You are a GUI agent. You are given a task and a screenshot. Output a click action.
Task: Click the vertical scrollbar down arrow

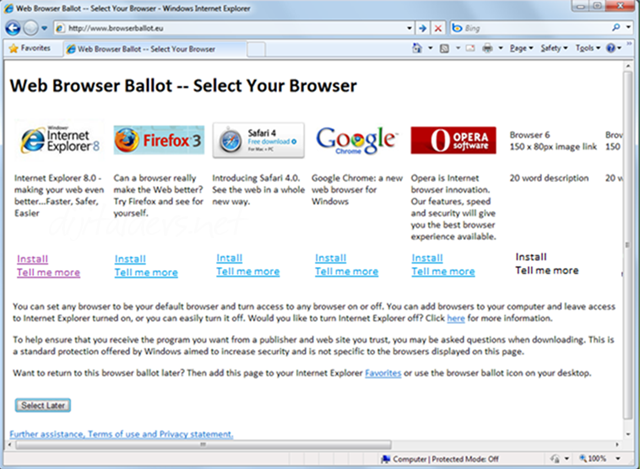tap(627, 434)
